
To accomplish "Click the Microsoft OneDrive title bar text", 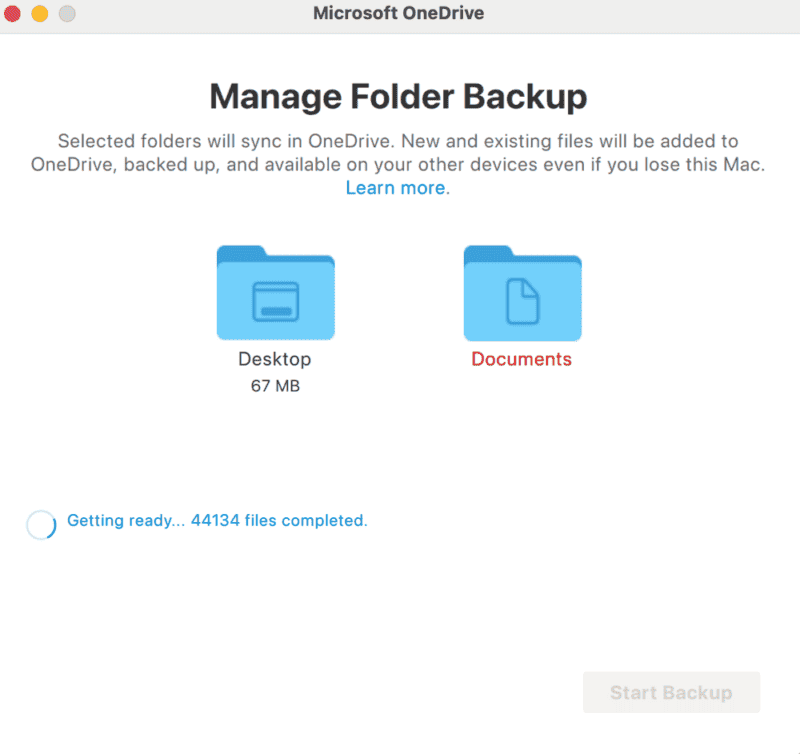I will 398,13.
